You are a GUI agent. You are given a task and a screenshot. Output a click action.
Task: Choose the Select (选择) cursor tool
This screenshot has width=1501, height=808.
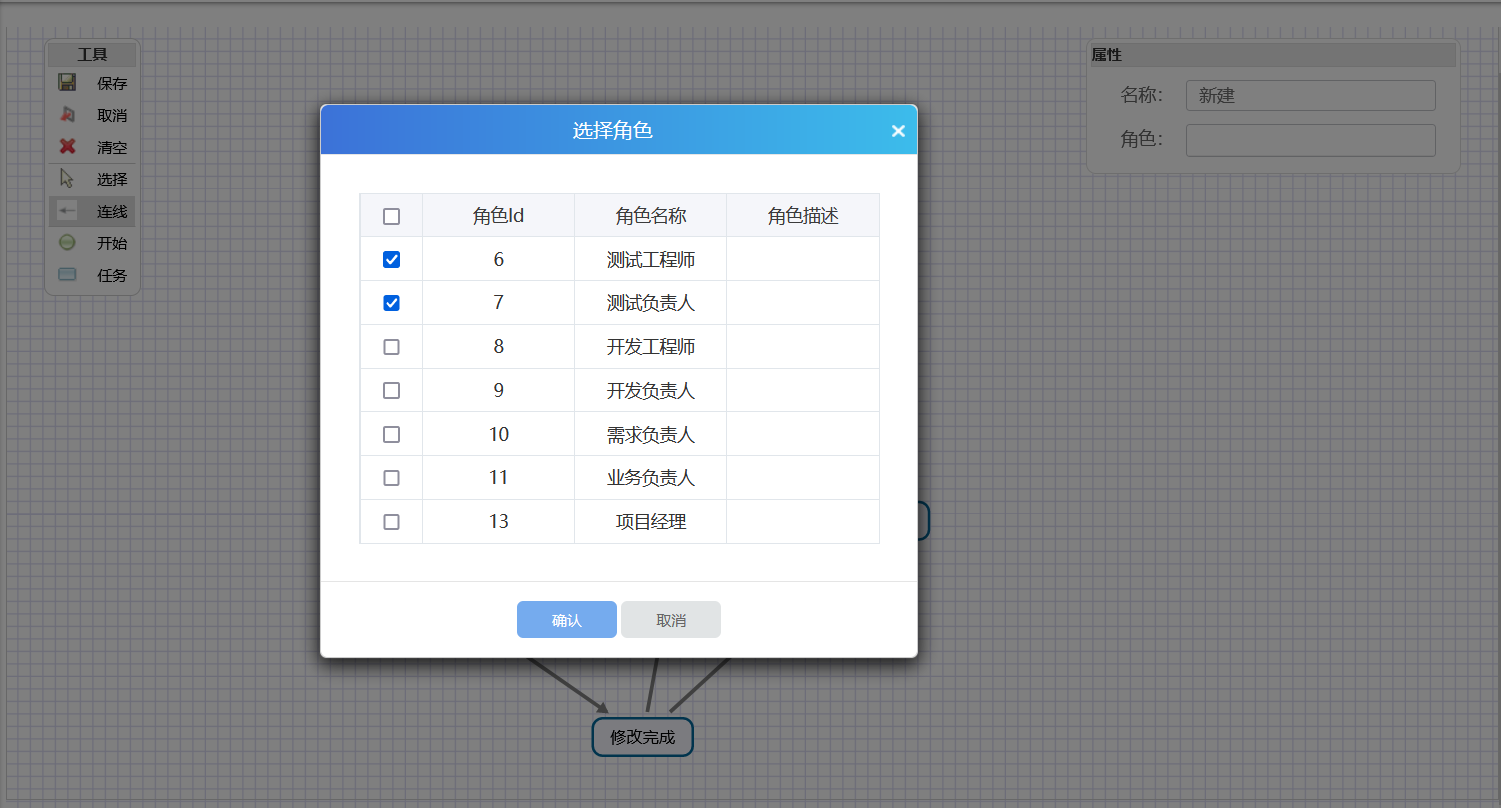tap(67, 179)
